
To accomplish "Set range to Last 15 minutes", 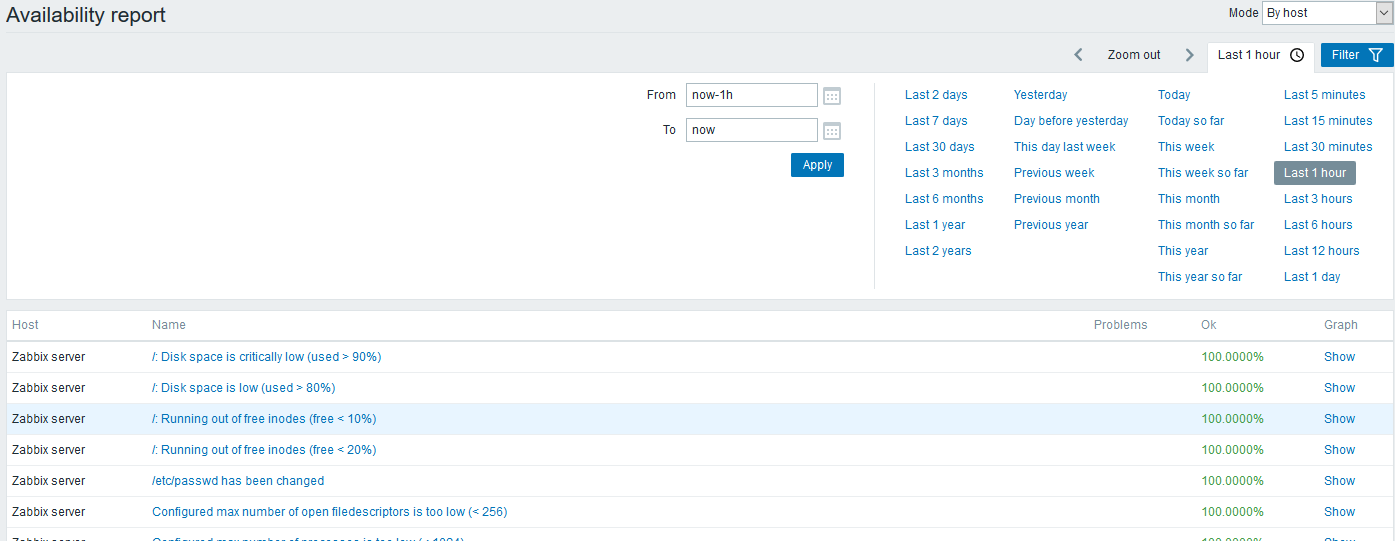I will [x=1328, y=121].
